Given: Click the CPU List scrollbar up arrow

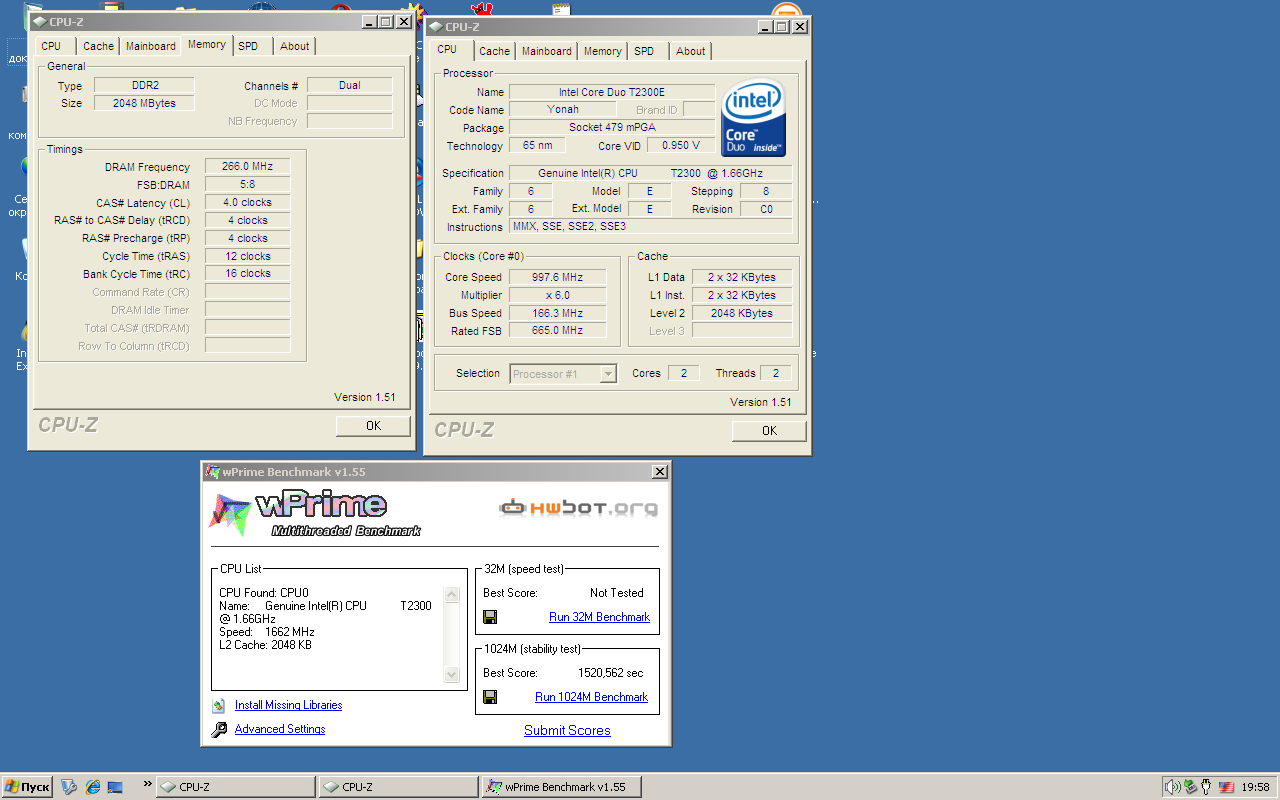Looking at the screenshot, I should tap(451, 595).
